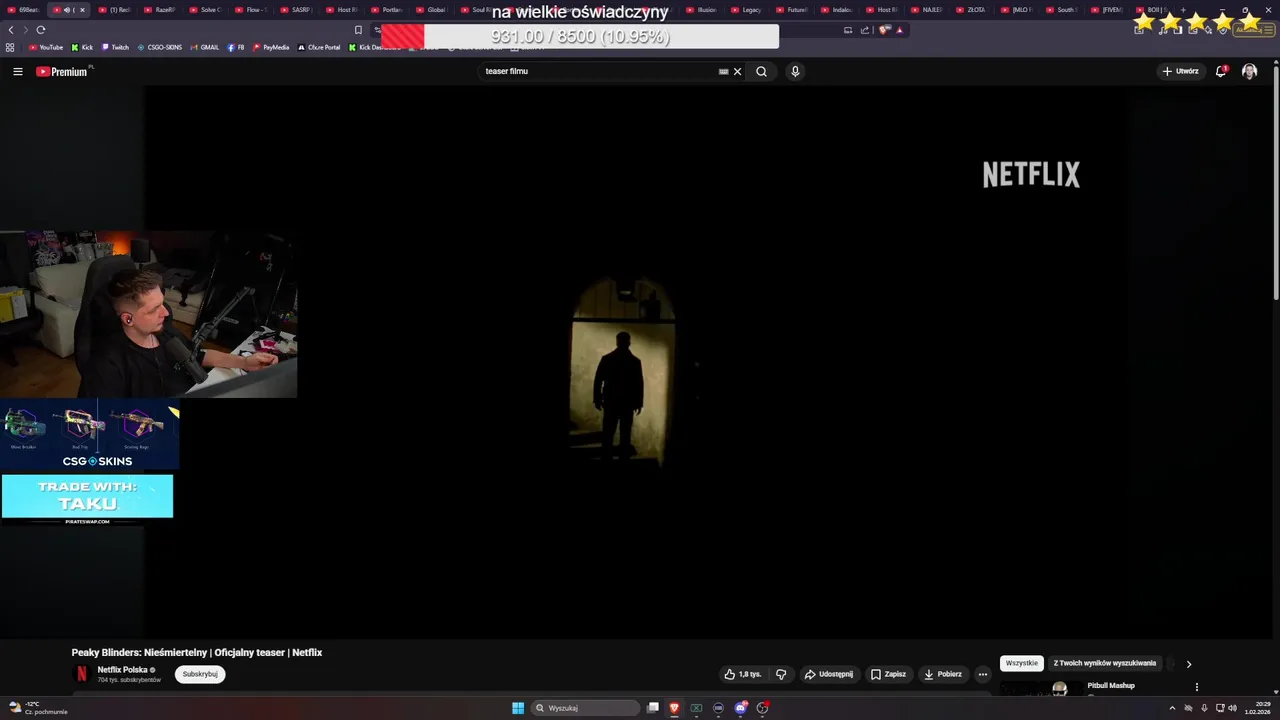The width and height of the screenshot is (1280, 720).
Task: Click the Windows taskbar Wyszukaj search box
Action: coord(585,708)
